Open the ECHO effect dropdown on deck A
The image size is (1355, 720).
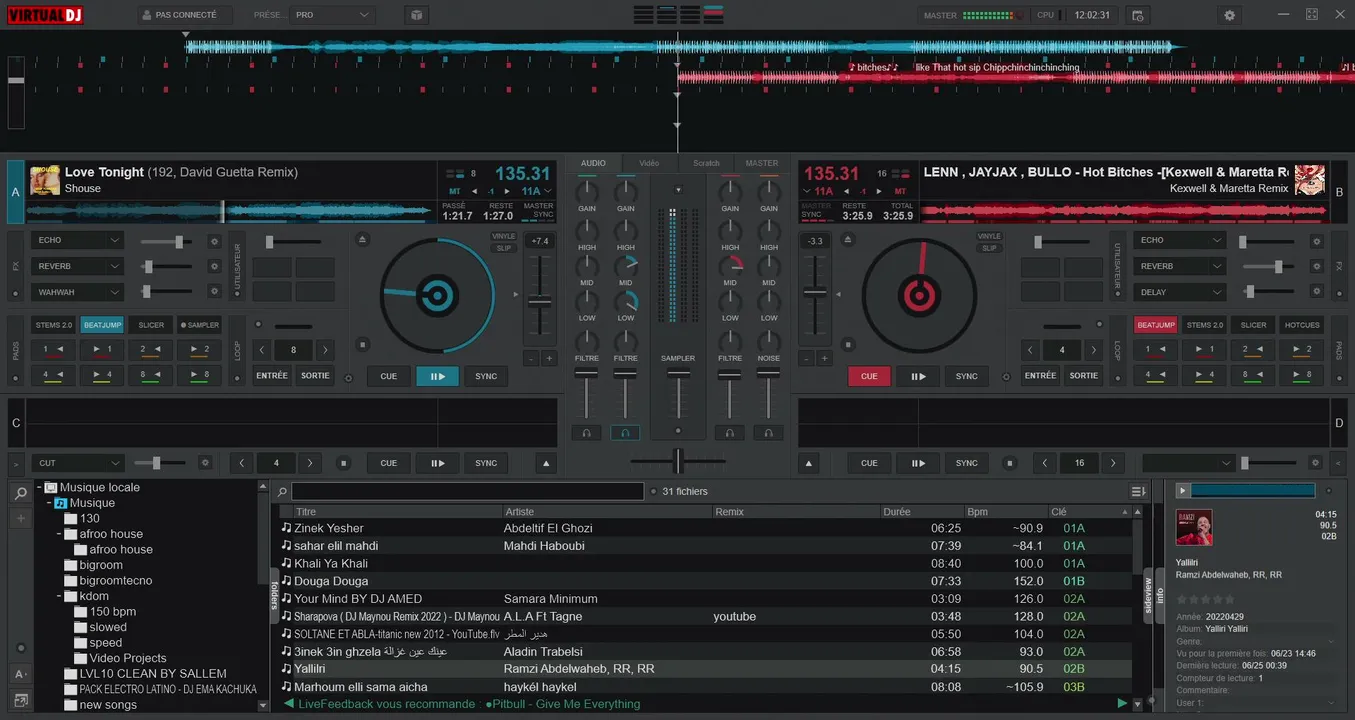coord(78,241)
